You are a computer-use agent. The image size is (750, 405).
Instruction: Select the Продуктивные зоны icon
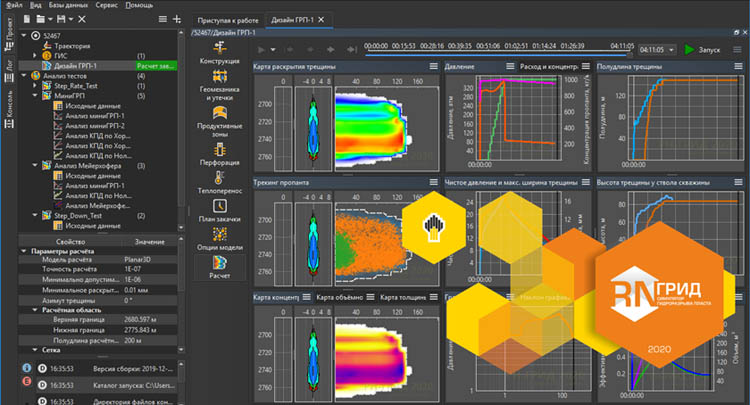pos(219,114)
